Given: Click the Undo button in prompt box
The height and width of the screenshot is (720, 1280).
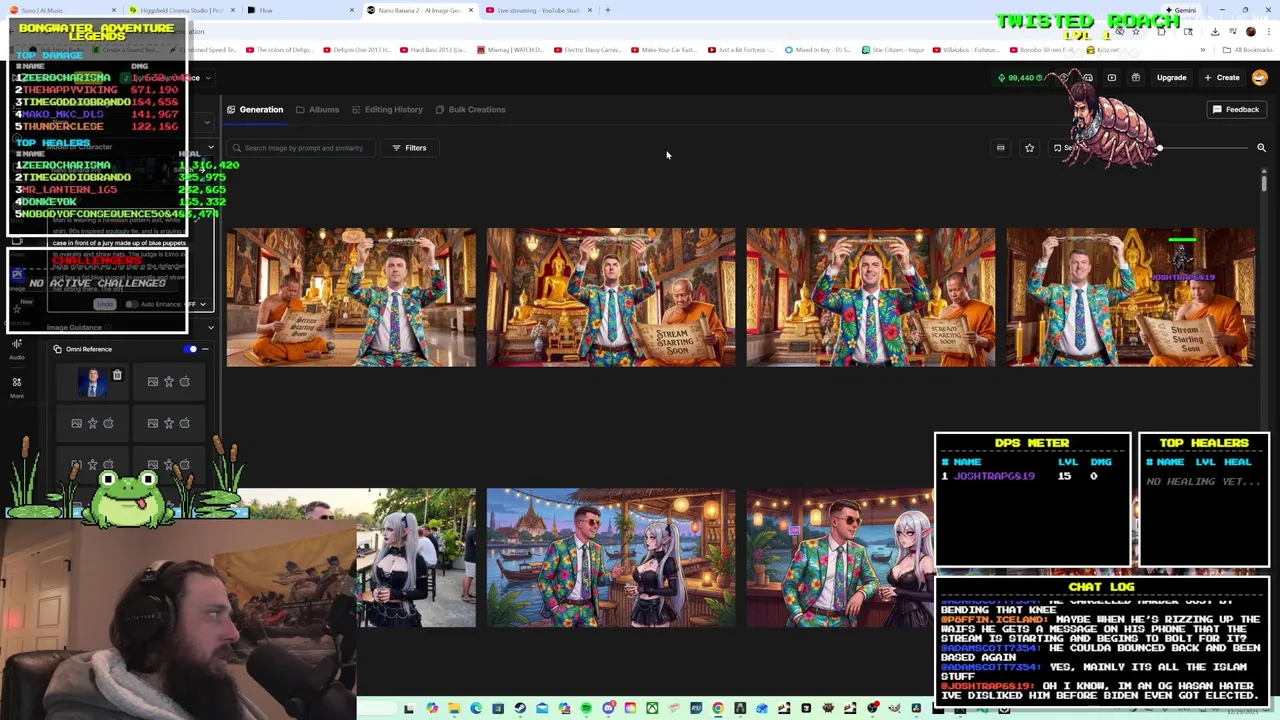Looking at the screenshot, I should (104, 304).
